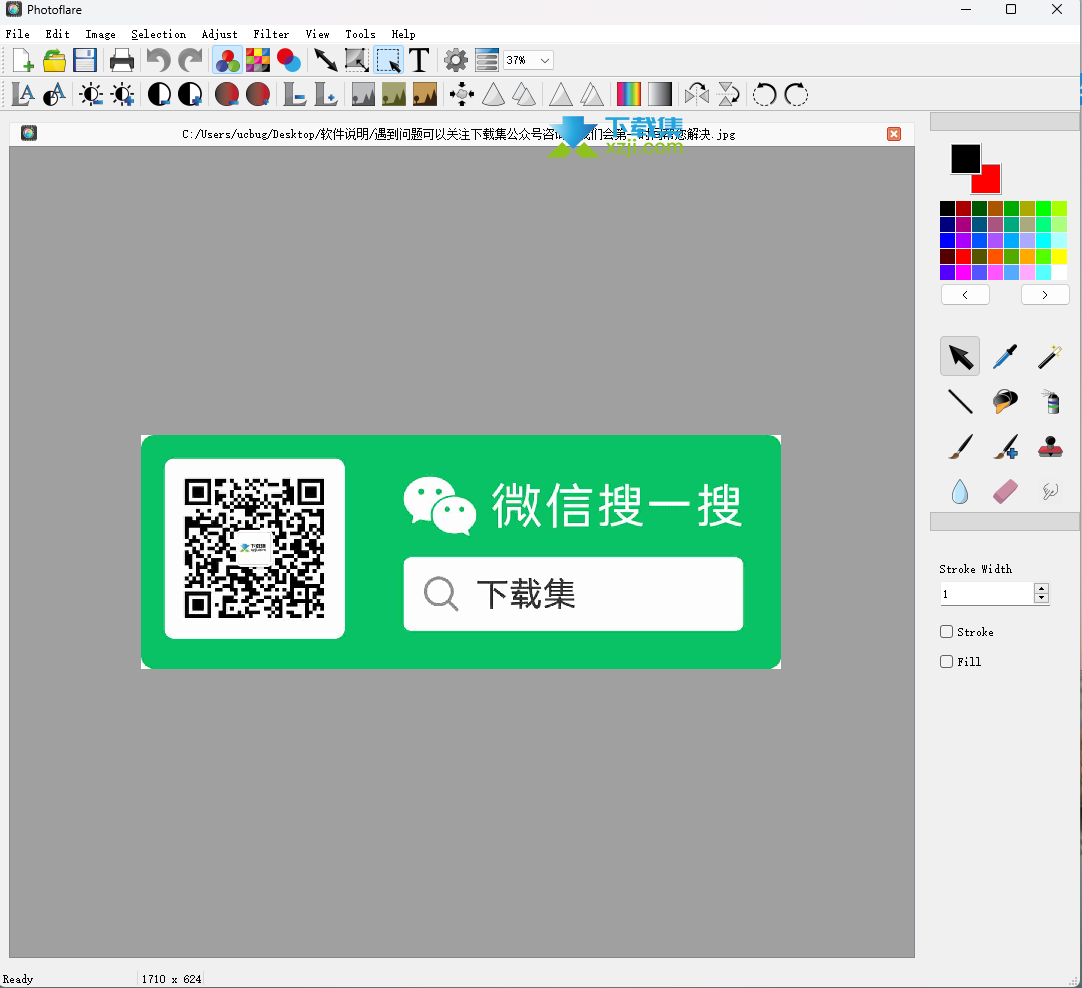Open the Filter menu
This screenshot has height=988, width=1082.
point(270,34)
